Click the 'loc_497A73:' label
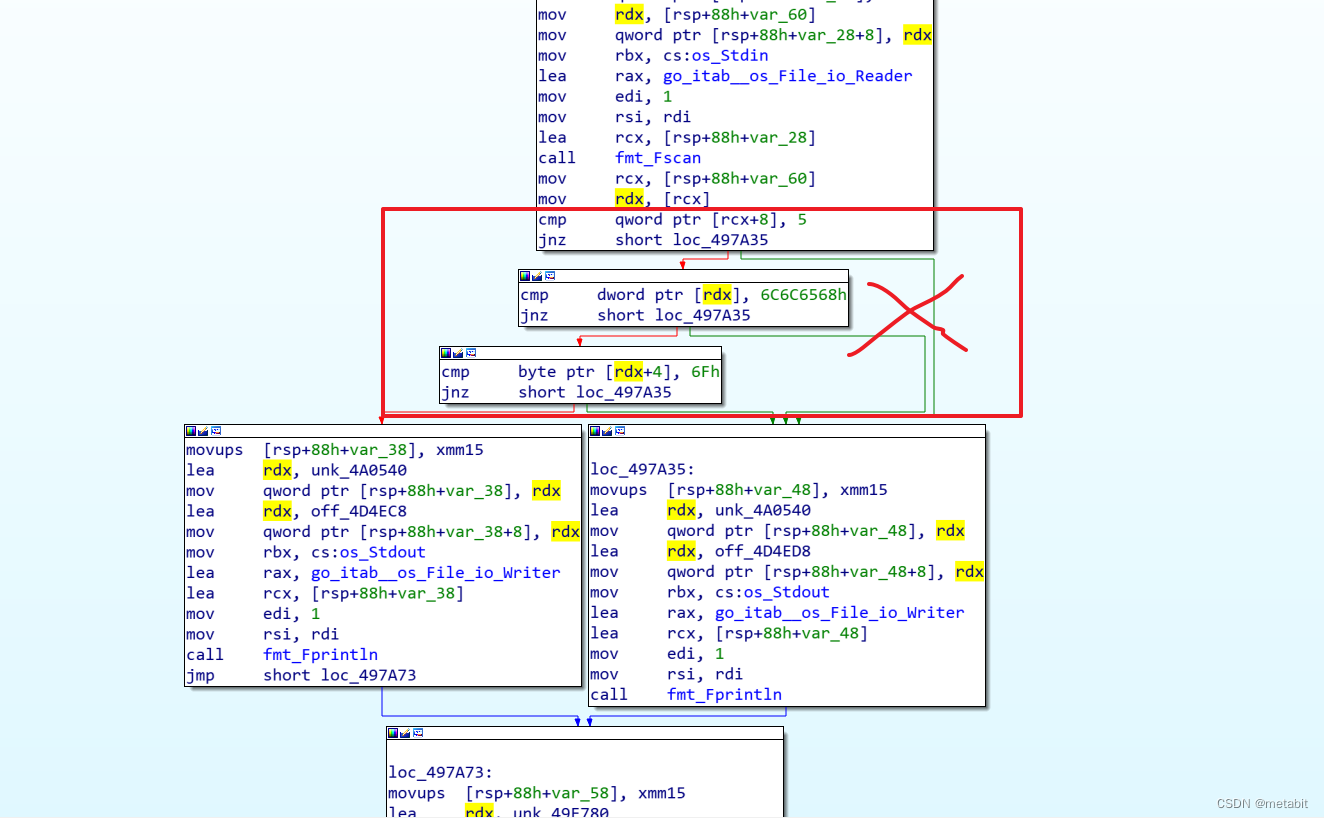This screenshot has height=818, width=1324. point(440,772)
